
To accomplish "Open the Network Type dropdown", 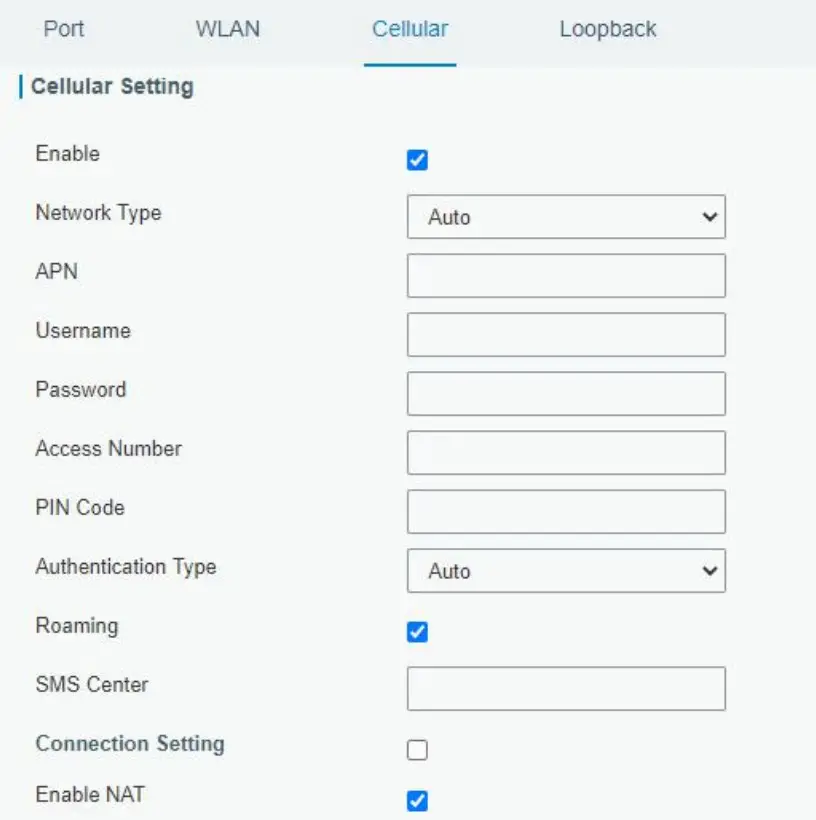I will (565, 217).
